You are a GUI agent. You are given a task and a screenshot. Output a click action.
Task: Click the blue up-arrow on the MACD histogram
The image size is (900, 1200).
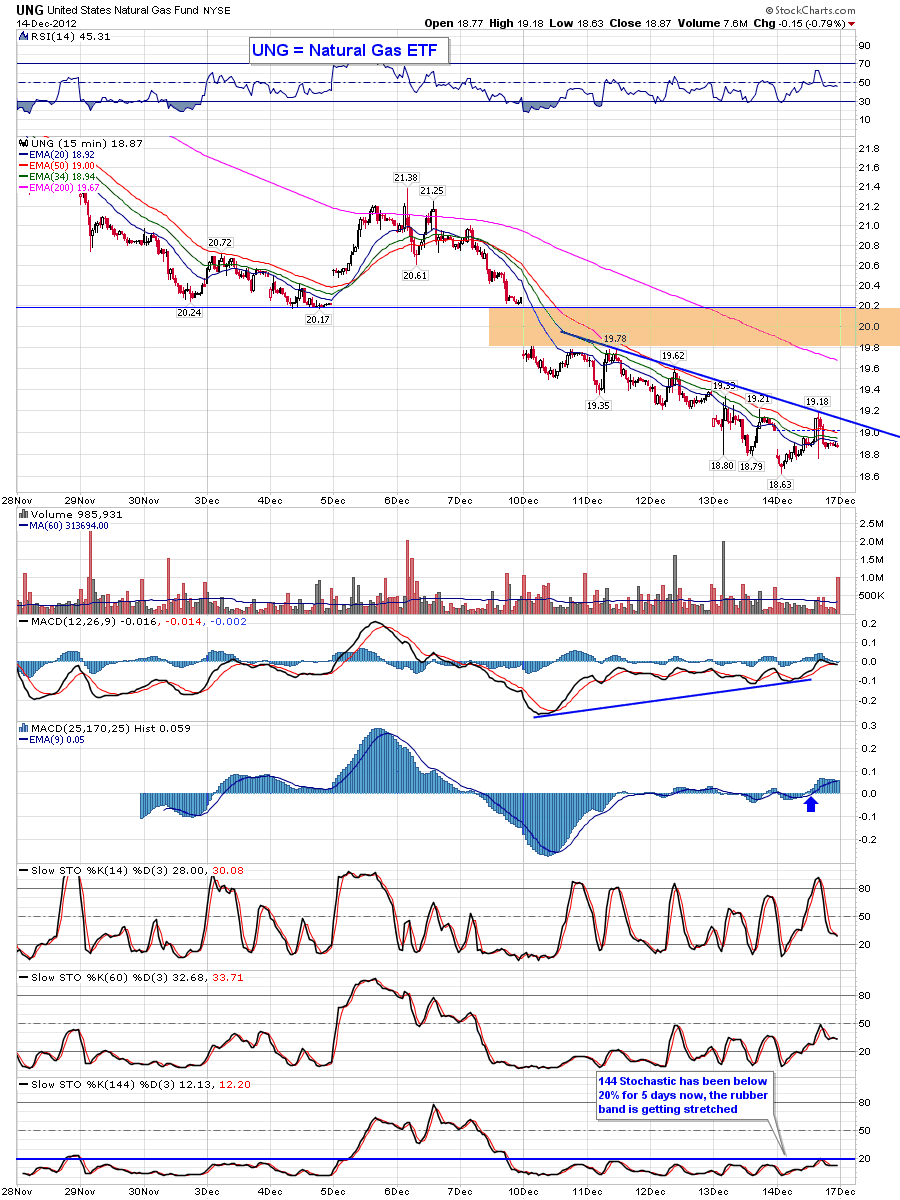(x=811, y=803)
